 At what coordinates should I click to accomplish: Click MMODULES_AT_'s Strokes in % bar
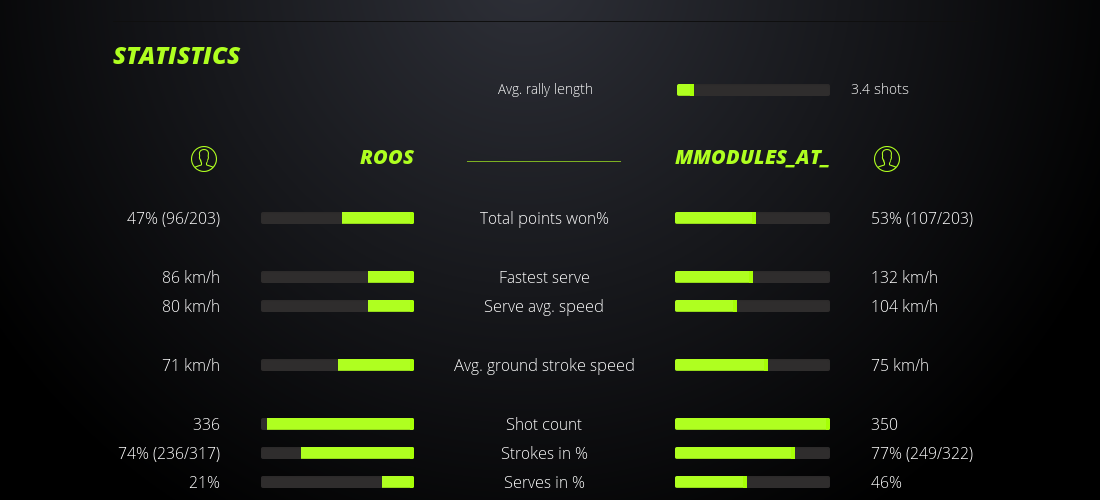pyautogui.click(x=752, y=453)
